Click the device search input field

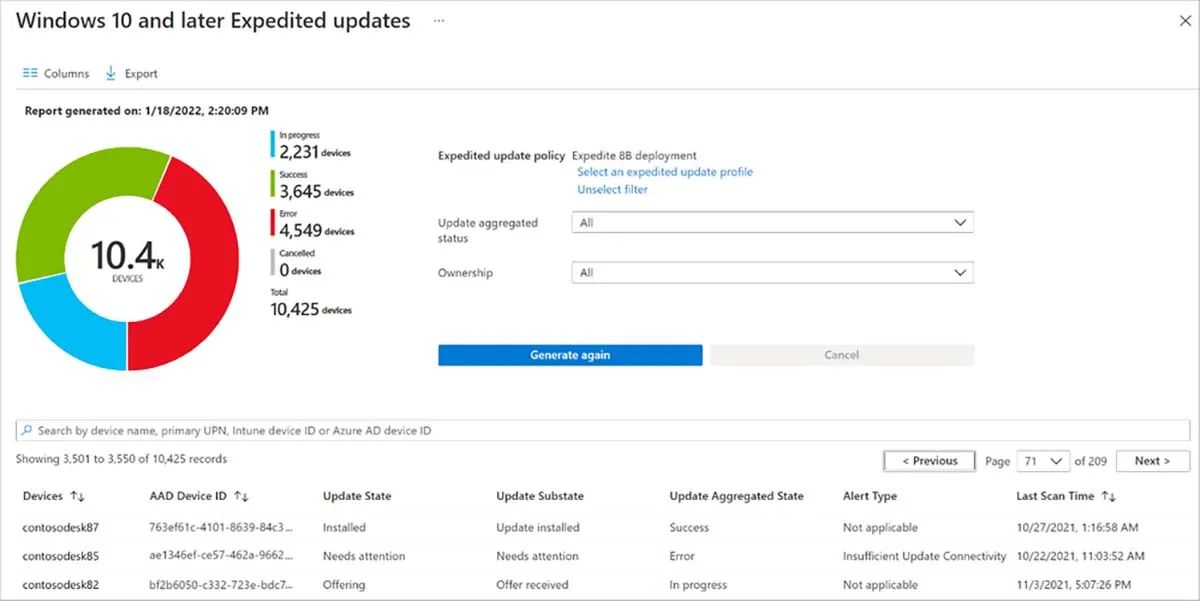(x=300, y=430)
